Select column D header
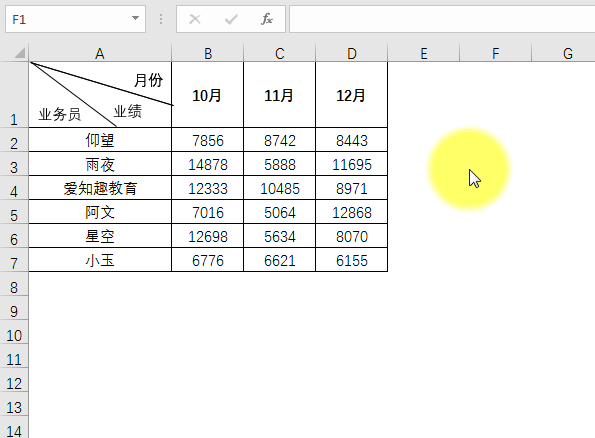The width and height of the screenshot is (595, 438). [x=352, y=53]
